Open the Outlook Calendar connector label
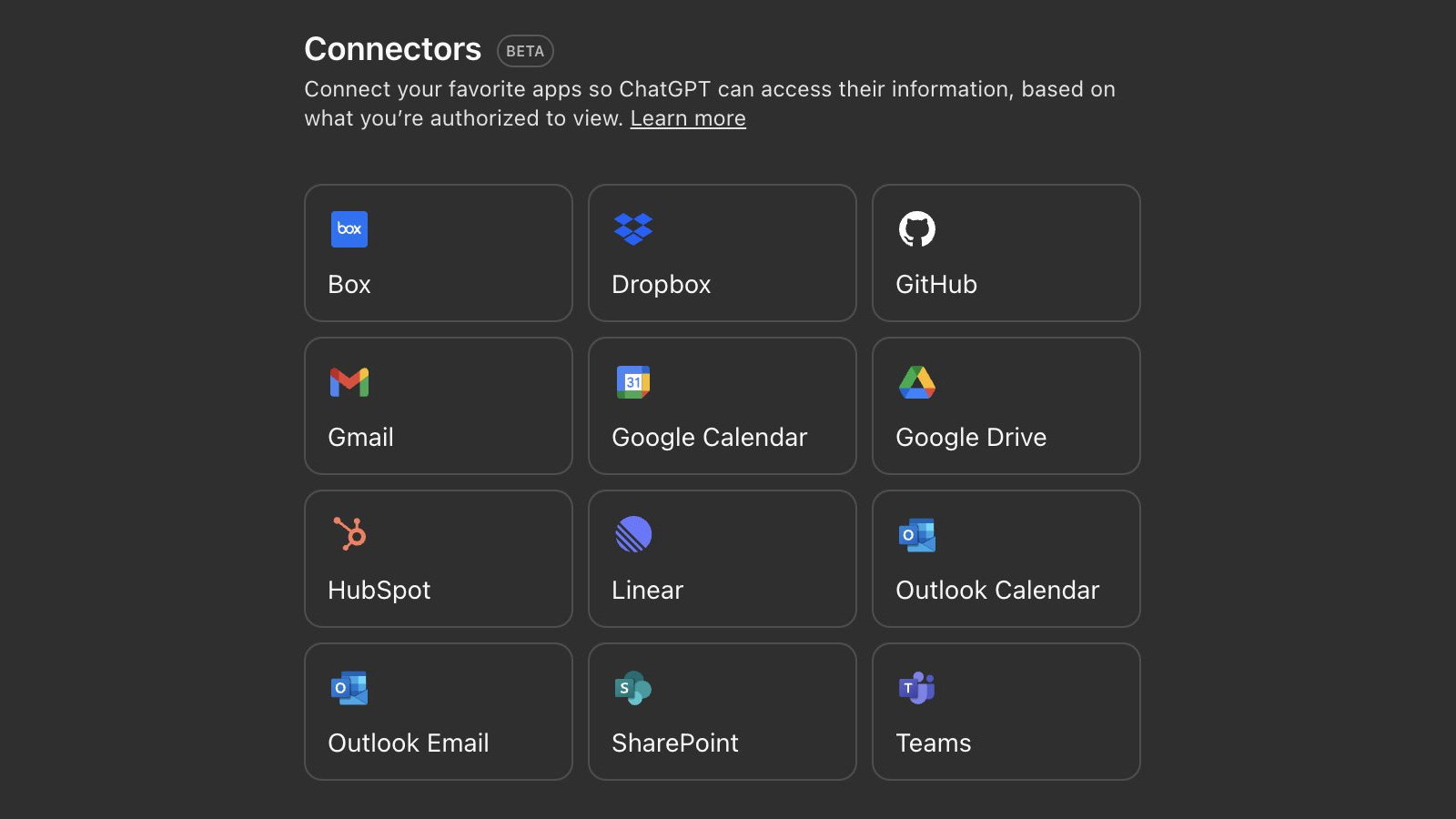 point(997,591)
